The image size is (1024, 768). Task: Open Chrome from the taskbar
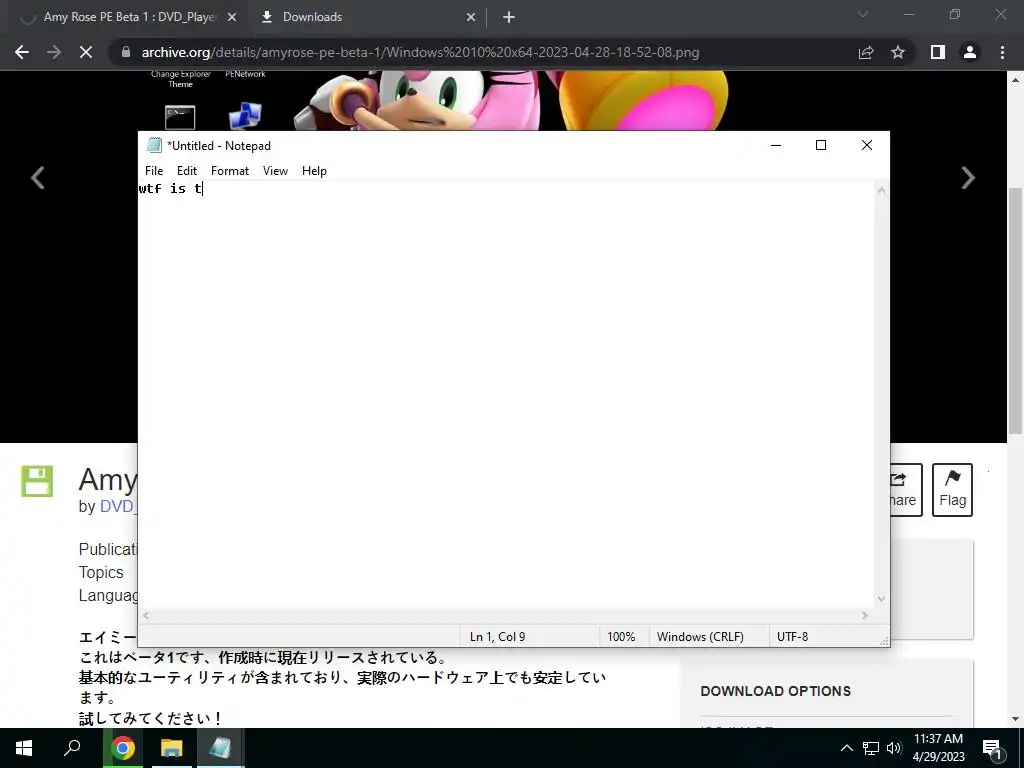123,748
